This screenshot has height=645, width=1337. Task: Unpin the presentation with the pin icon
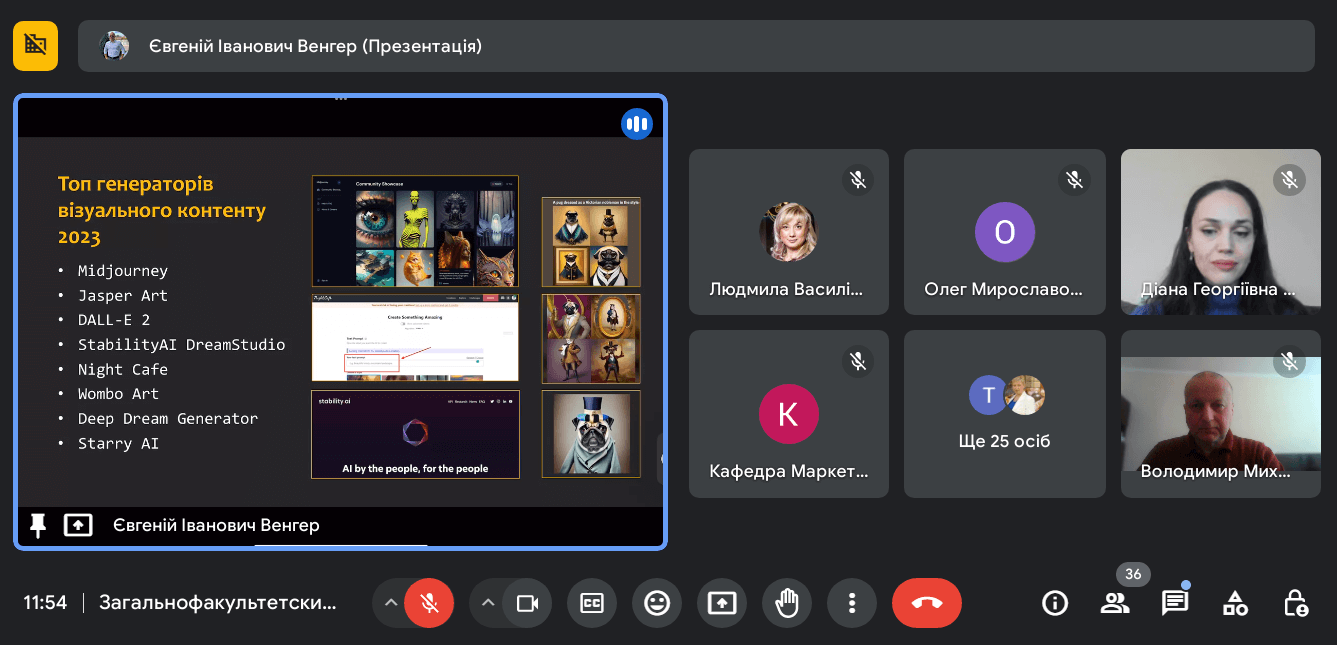click(38, 525)
